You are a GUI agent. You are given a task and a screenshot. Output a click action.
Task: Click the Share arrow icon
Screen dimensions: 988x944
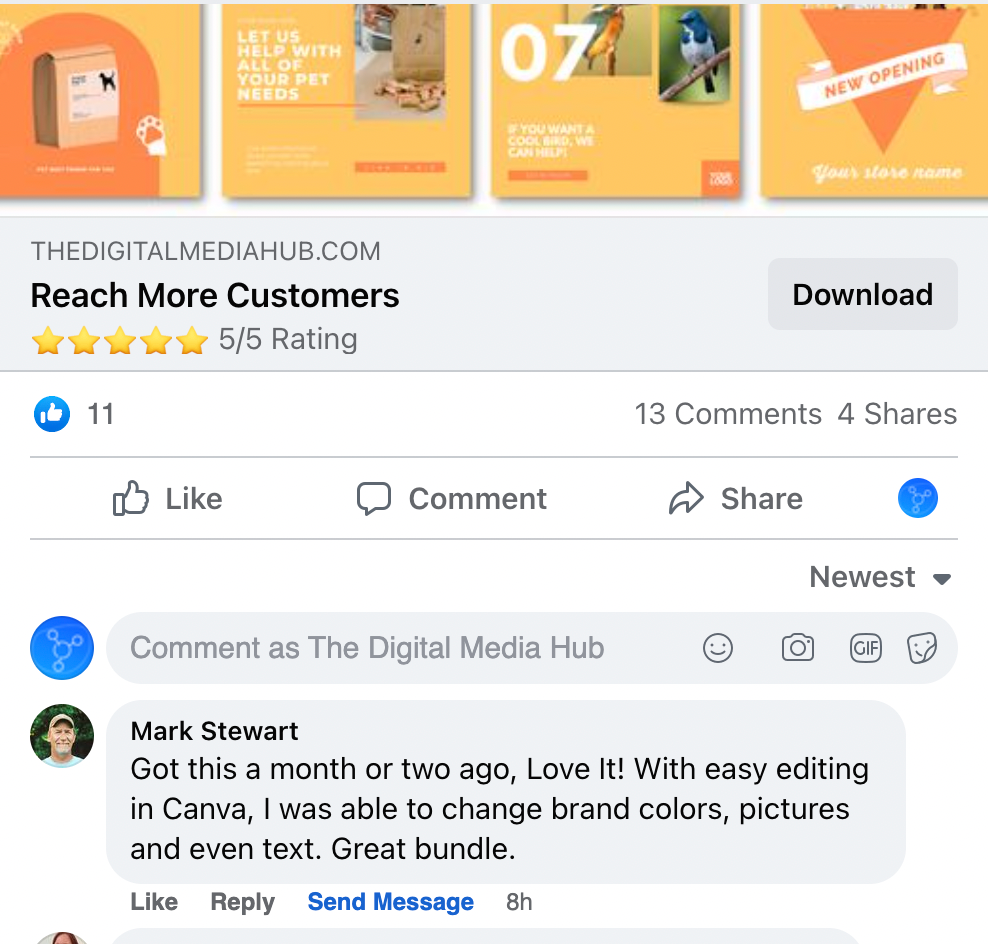point(686,498)
